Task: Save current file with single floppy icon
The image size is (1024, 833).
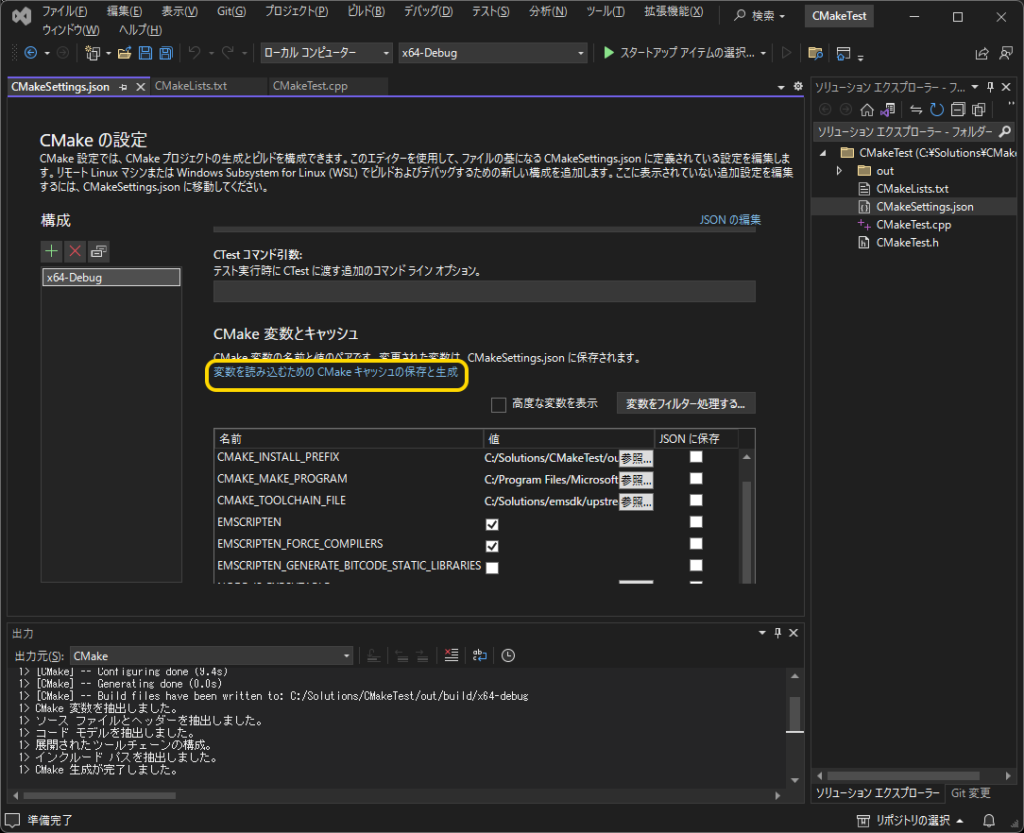Action: pos(145,53)
